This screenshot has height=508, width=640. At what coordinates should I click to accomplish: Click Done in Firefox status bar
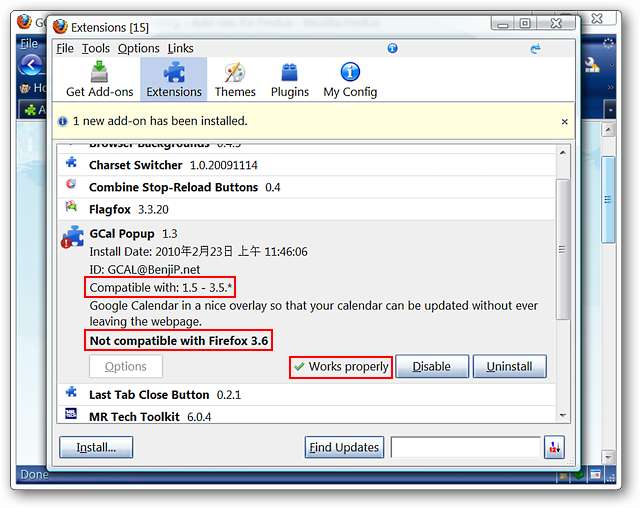(x=34, y=475)
